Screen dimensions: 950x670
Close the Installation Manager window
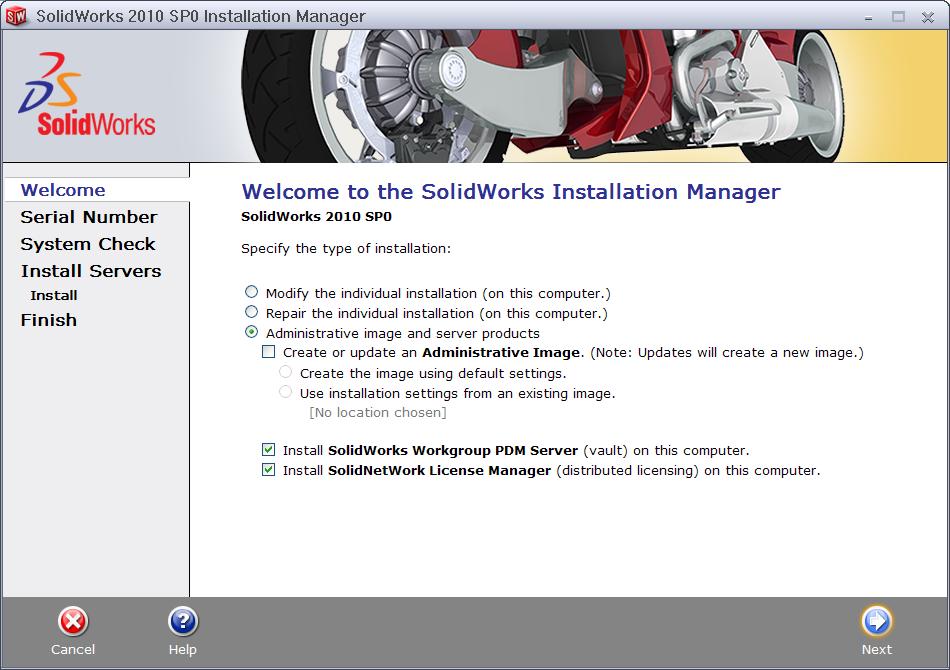(928, 17)
